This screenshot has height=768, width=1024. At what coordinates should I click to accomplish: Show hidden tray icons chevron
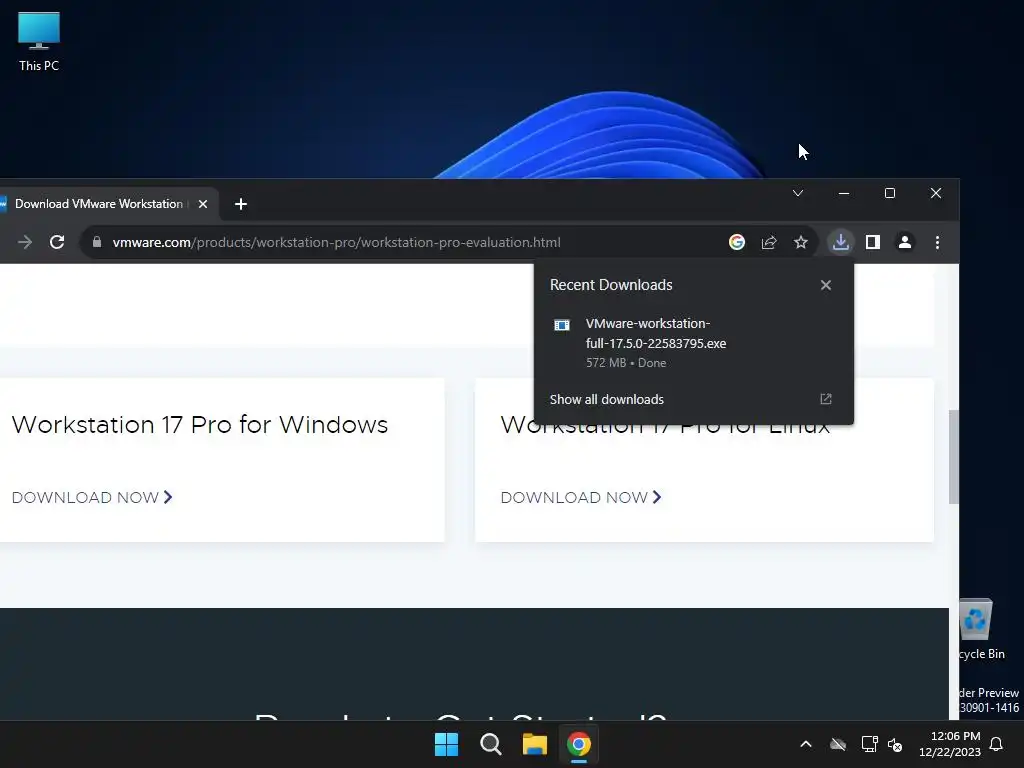coord(806,744)
